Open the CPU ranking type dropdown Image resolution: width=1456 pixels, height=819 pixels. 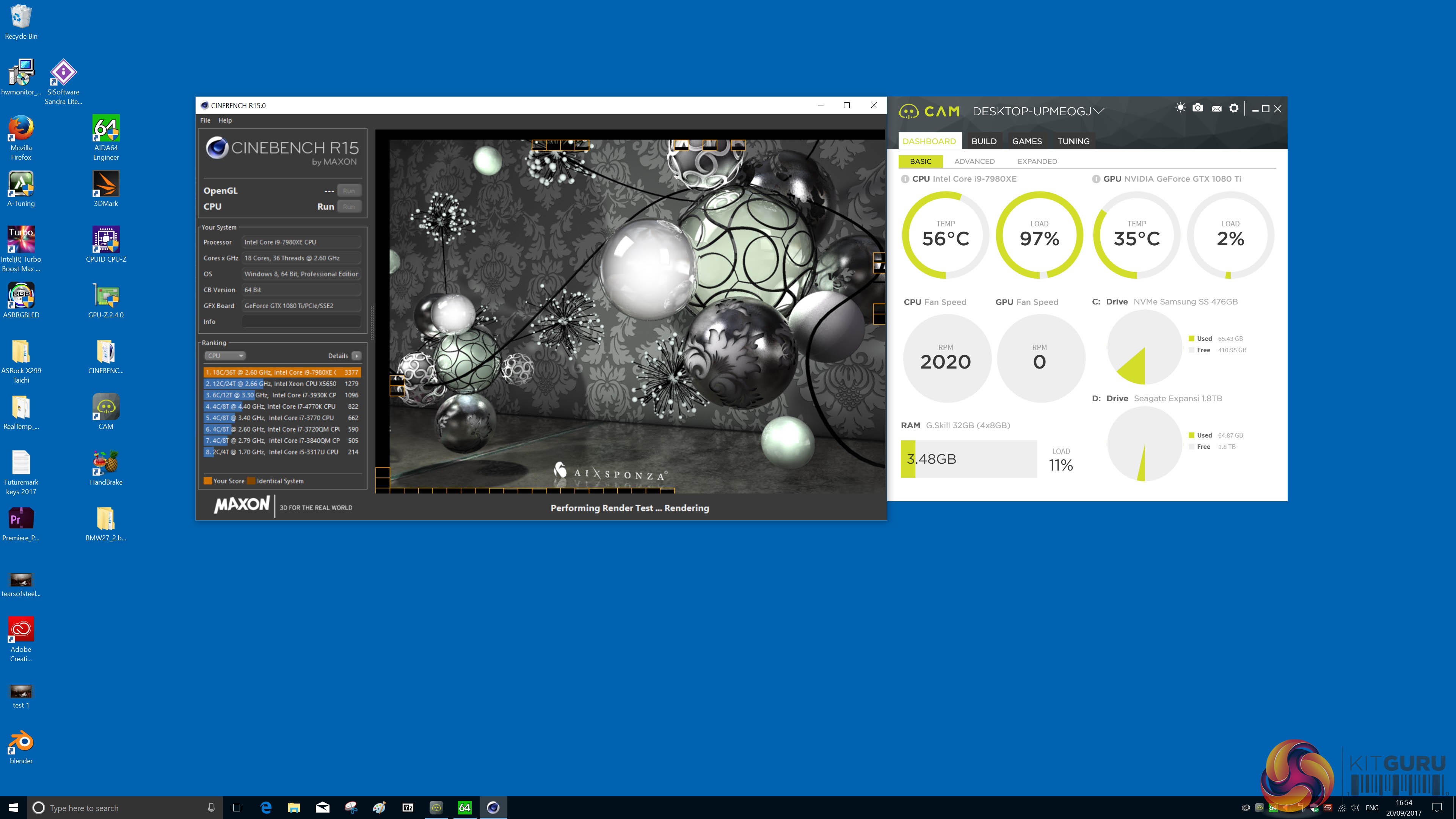225,356
